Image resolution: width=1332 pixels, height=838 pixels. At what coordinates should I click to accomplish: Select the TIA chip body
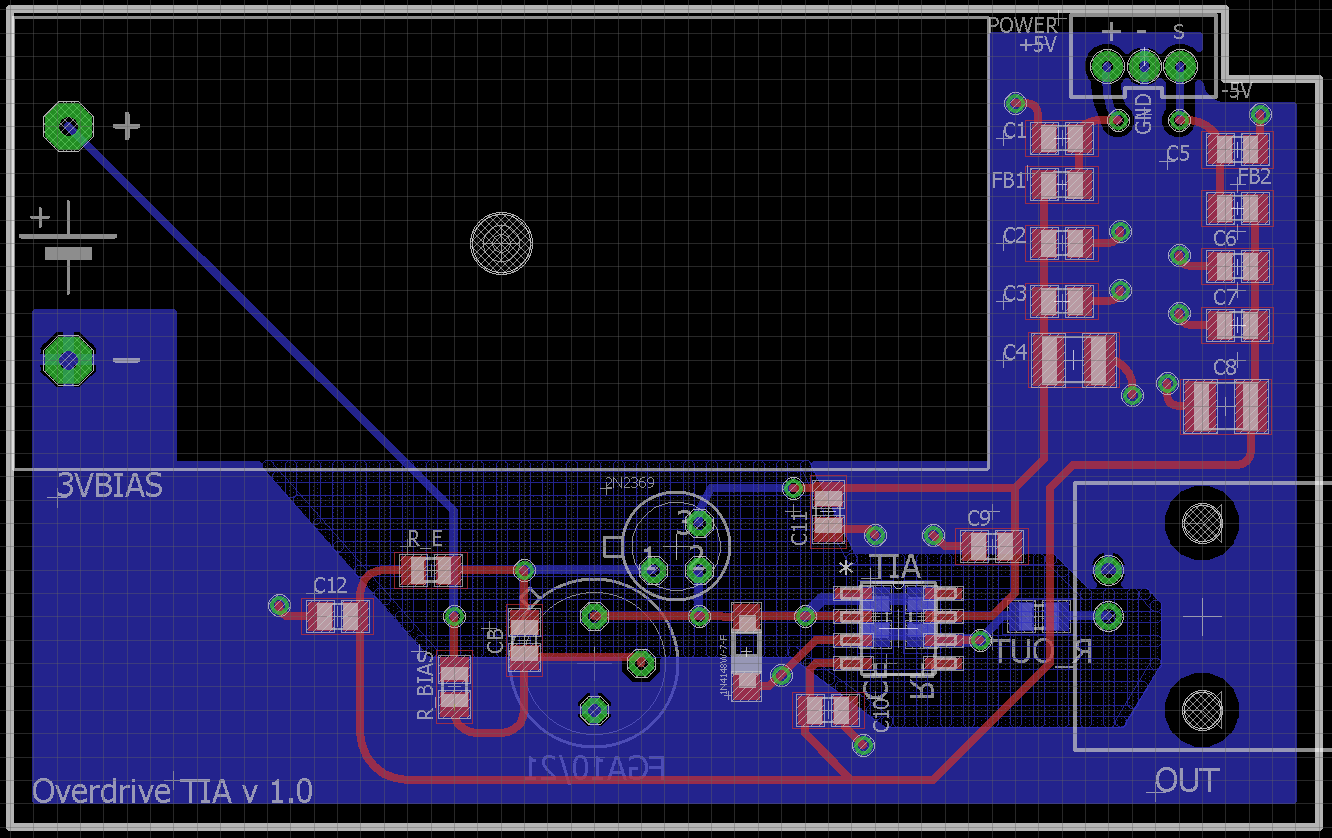[x=898, y=627]
